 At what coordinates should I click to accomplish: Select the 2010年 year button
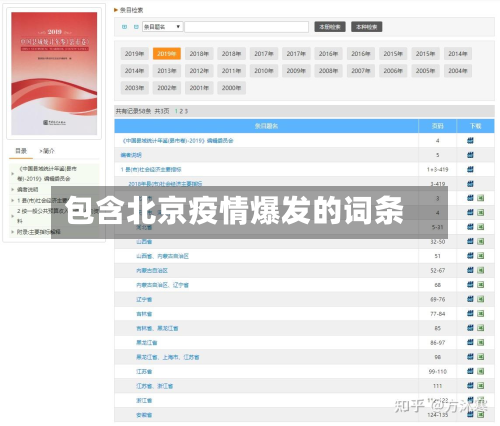264,71
